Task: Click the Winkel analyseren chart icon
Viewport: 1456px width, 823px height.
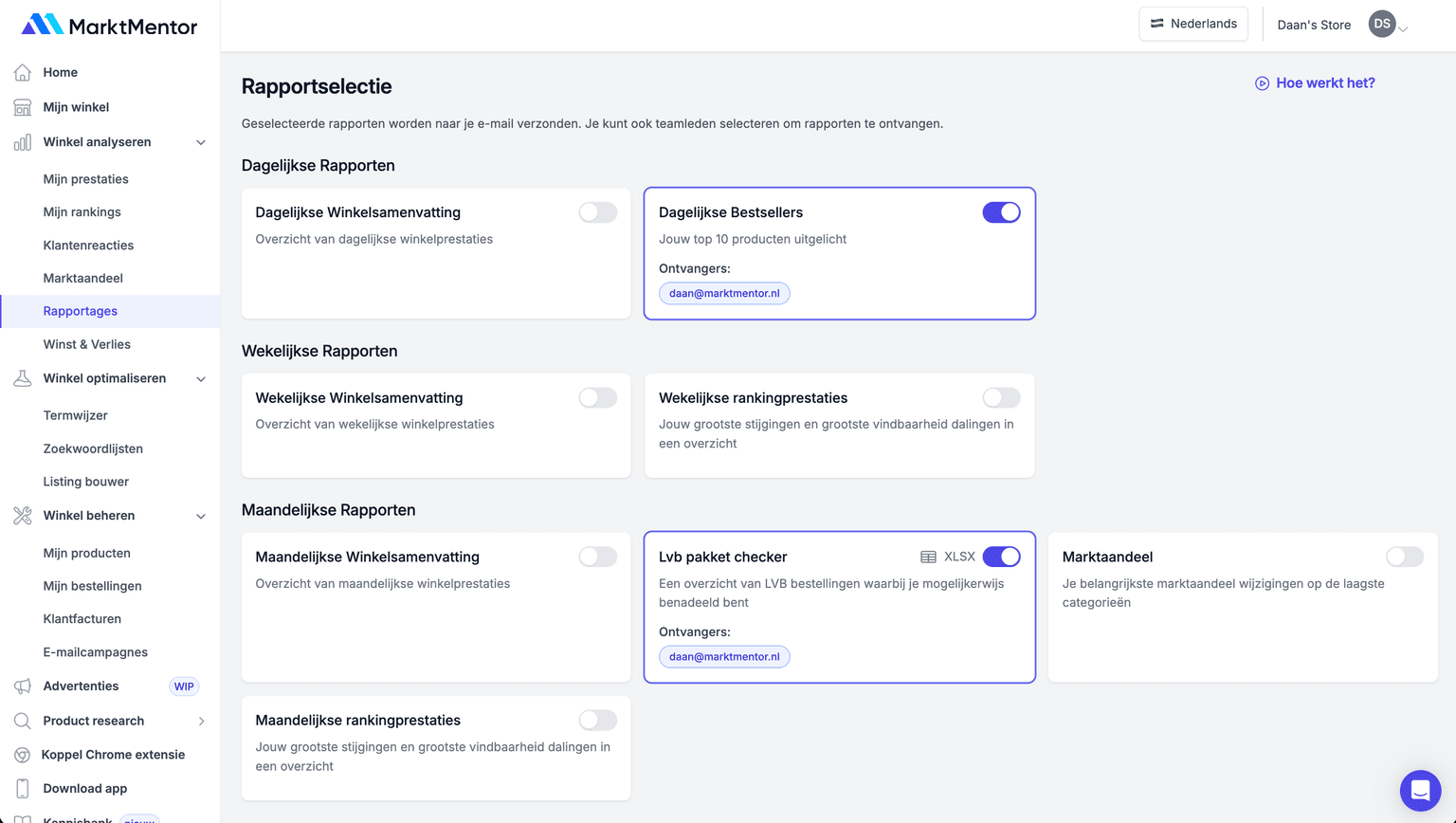Action: (x=22, y=142)
